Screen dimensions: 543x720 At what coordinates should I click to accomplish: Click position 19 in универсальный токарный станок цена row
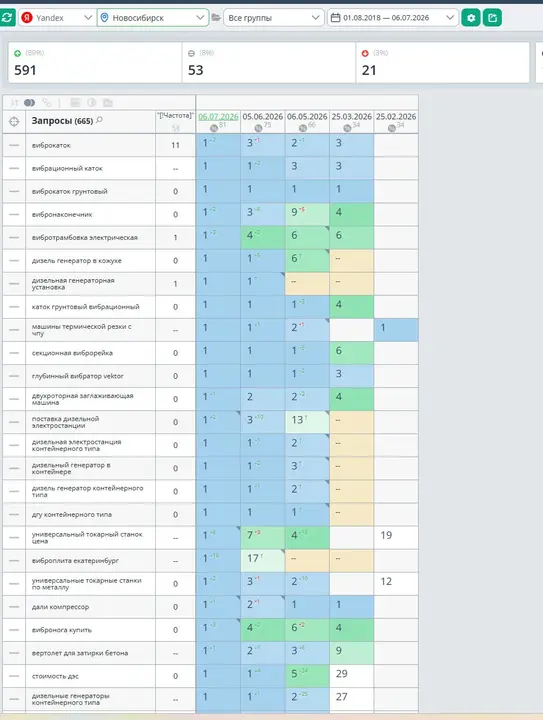[386, 535]
